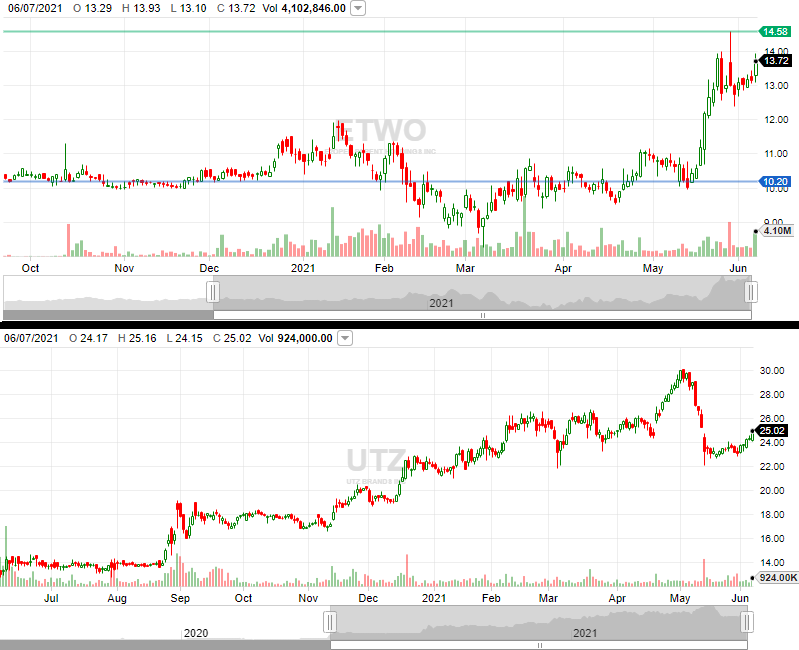Viewport: 799px width, 650px height.
Task: Click the 2020 label in UTZ navigator
Action: (196, 633)
